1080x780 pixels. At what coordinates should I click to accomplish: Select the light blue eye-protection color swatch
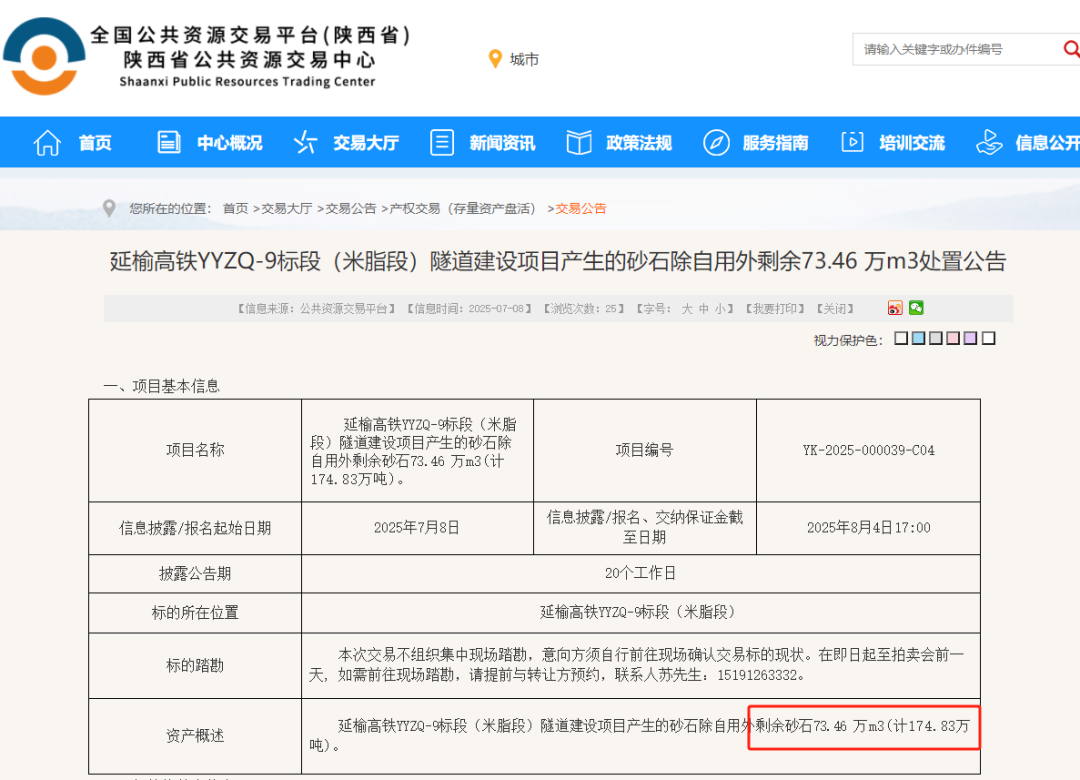tap(918, 339)
